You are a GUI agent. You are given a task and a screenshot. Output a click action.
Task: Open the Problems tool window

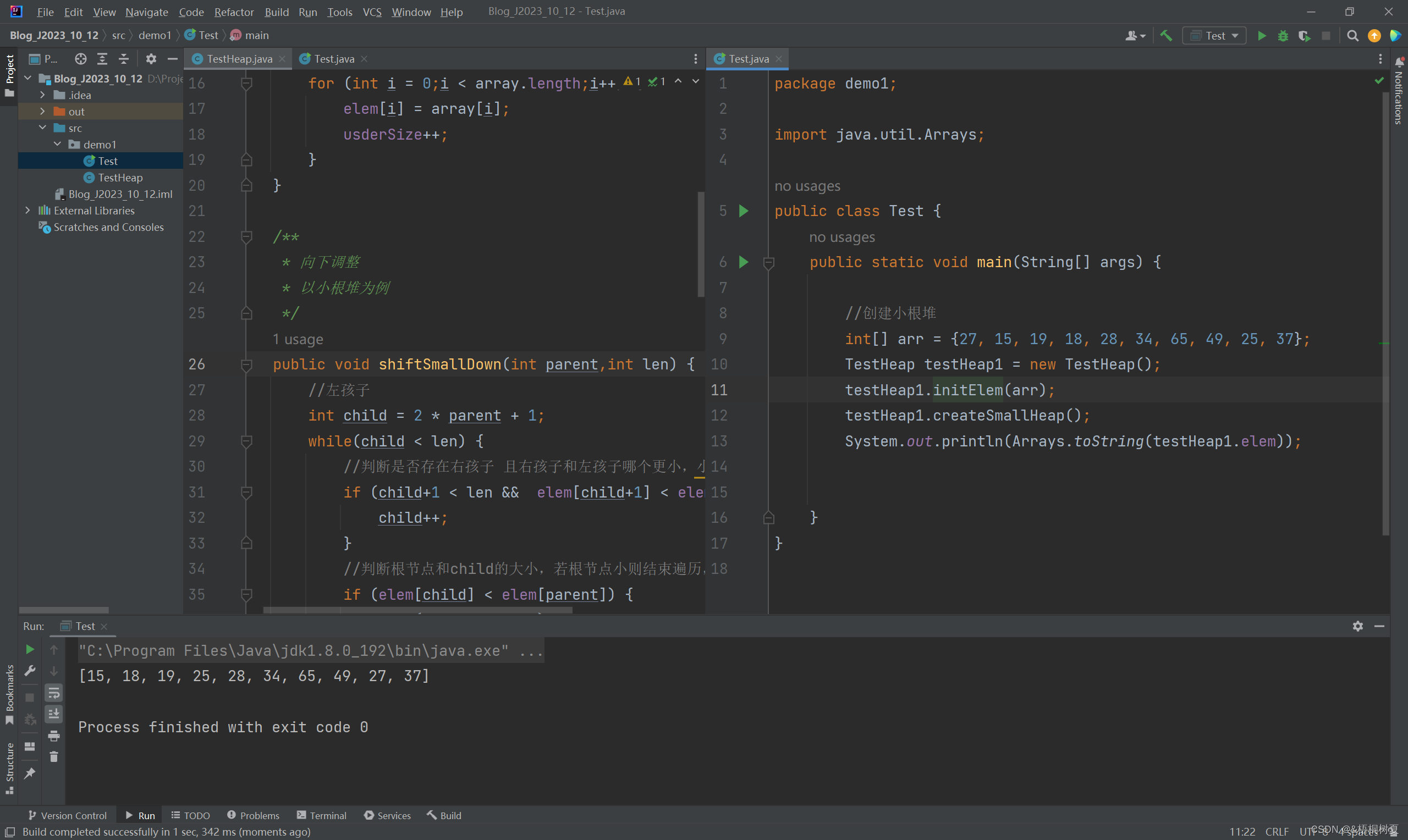click(x=253, y=815)
